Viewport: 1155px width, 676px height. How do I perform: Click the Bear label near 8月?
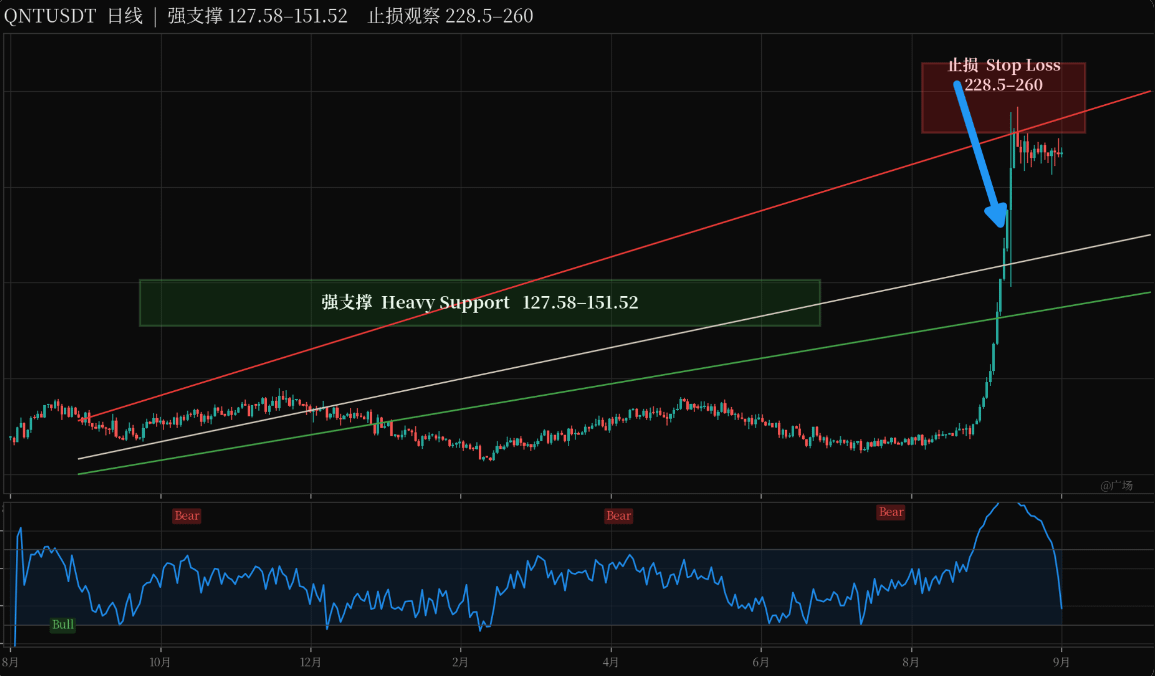pyautogui.click(x=891, y=512)
